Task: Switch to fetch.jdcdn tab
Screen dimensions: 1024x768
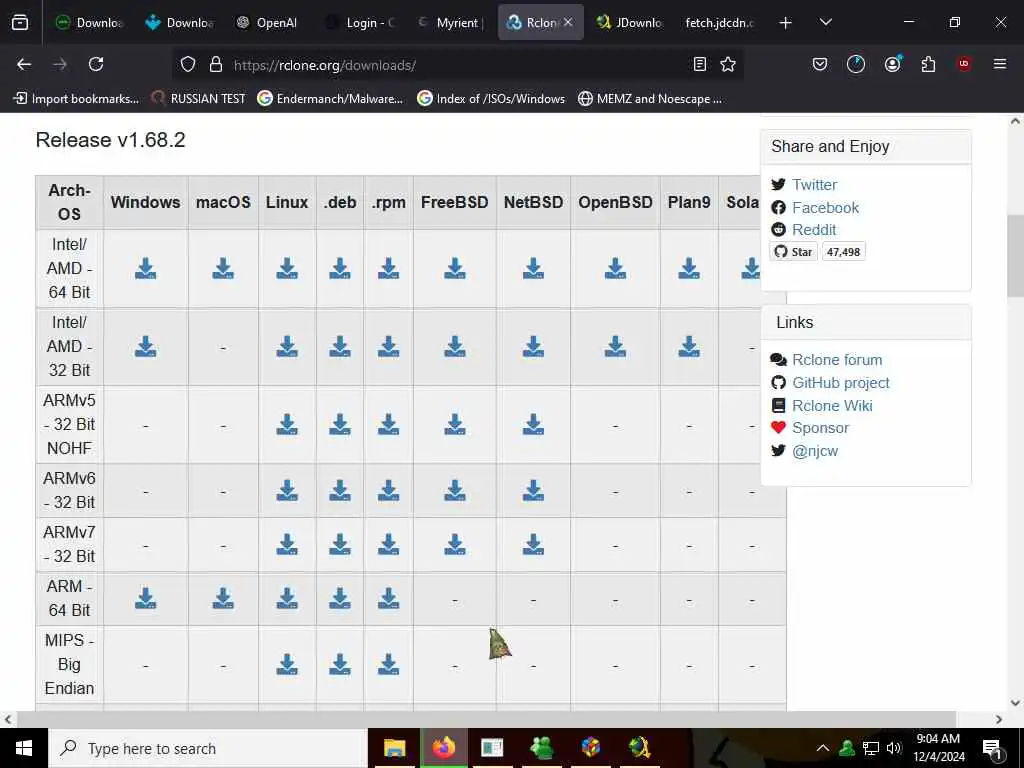Action: (x=720, y=23)
